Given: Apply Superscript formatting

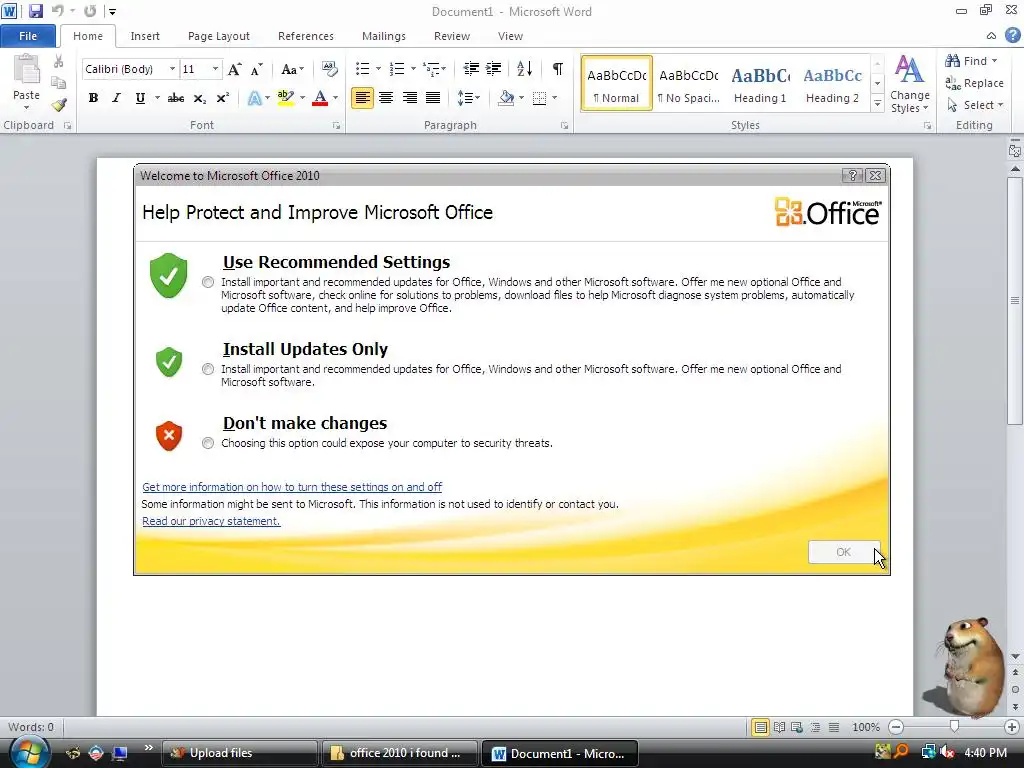Looking at the screenshot, I should tap(223, 98).
